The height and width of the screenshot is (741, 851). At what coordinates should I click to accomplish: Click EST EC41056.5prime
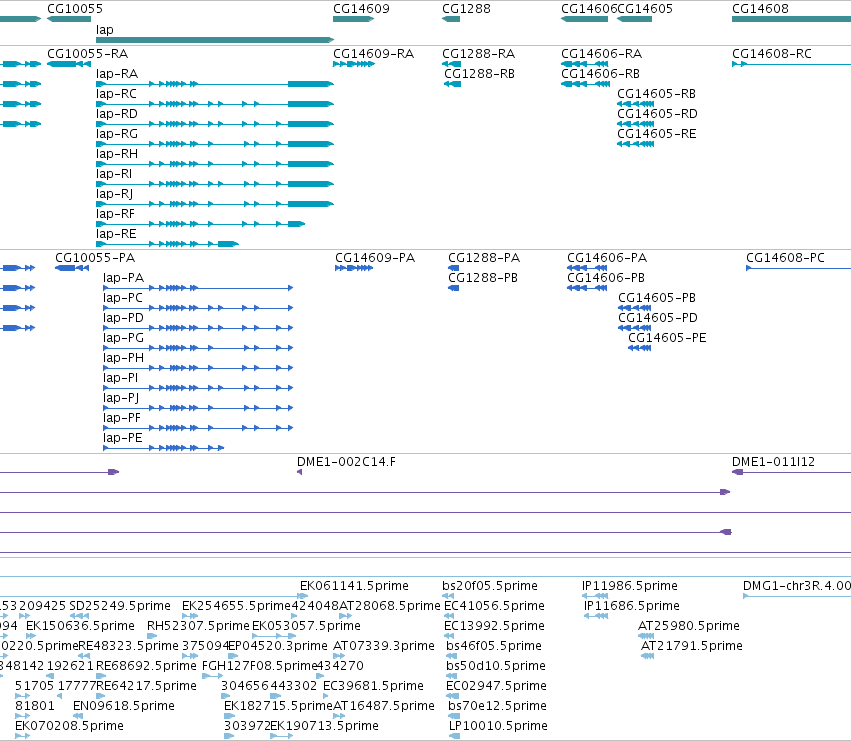click(x=494, y=606)
